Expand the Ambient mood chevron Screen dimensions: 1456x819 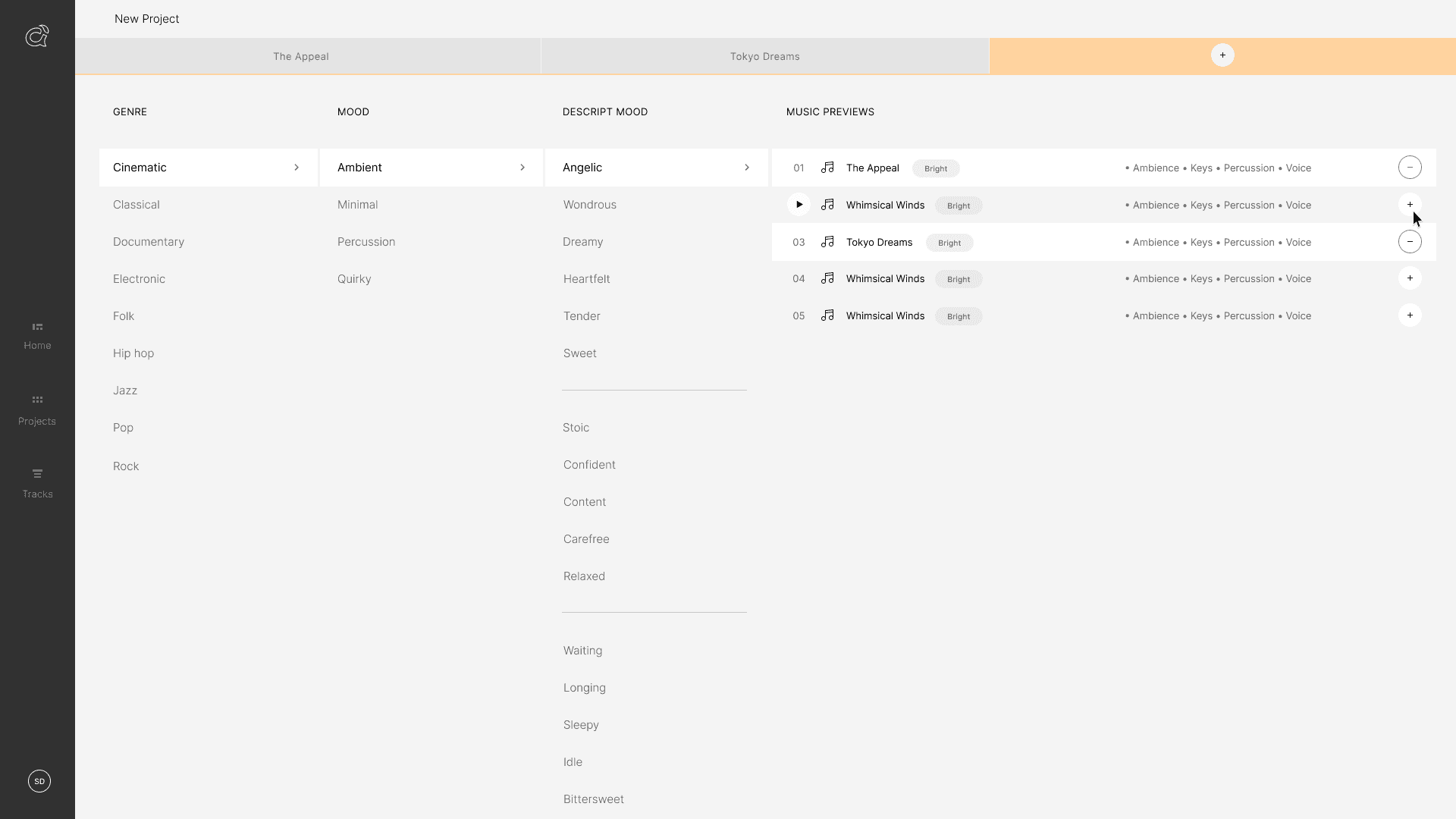522,168
